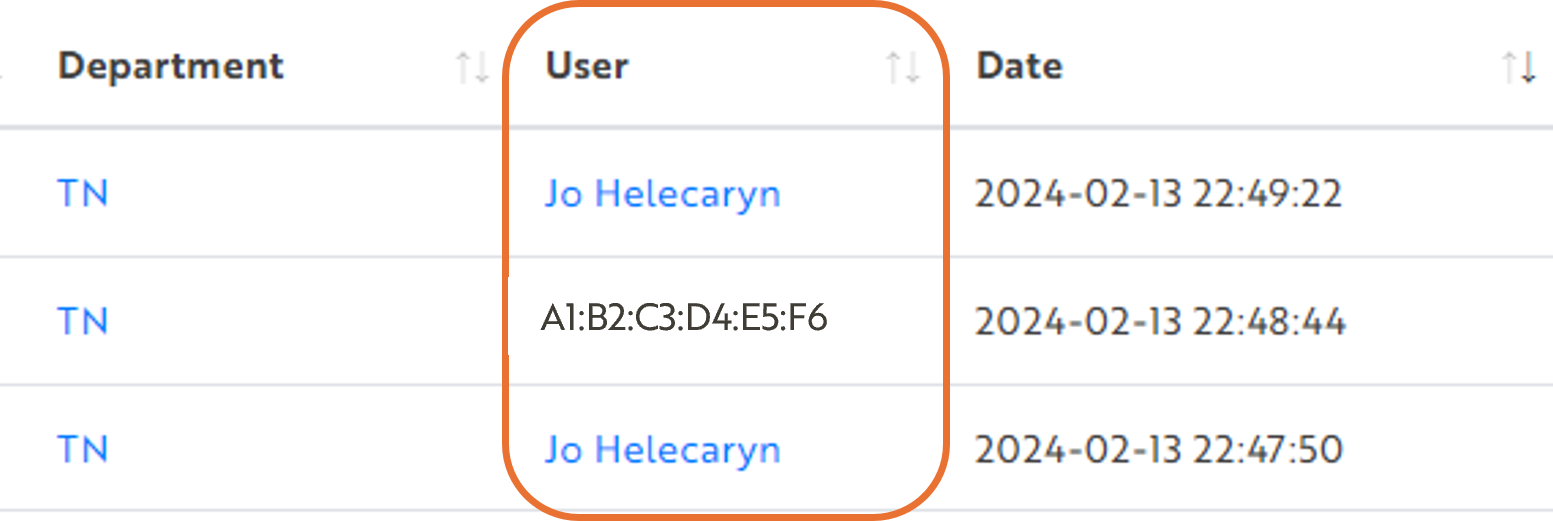Screen dimensions: 1553x521
Task: Click blank space between Date header and its sort icon
Action: tap(1280, 68)
